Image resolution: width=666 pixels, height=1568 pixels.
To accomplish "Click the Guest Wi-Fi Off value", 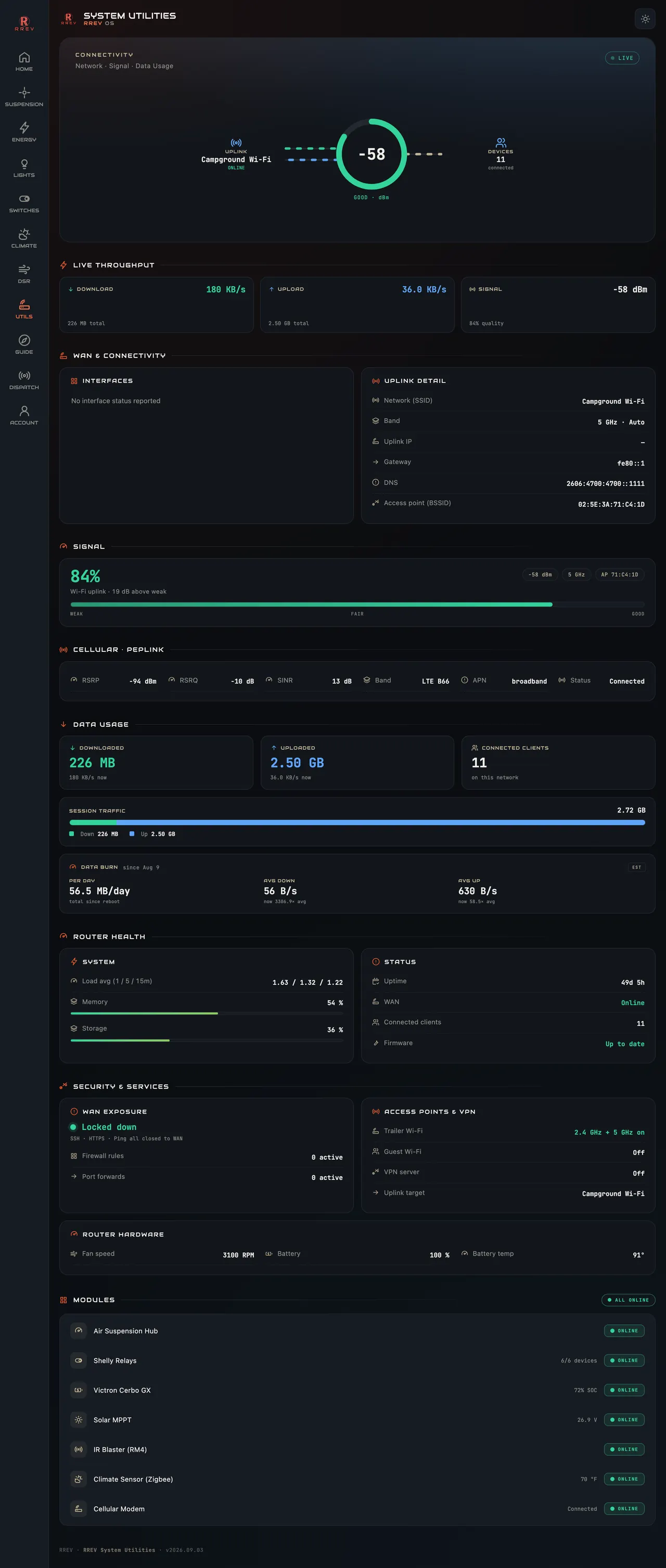I will click(638, 1153).
